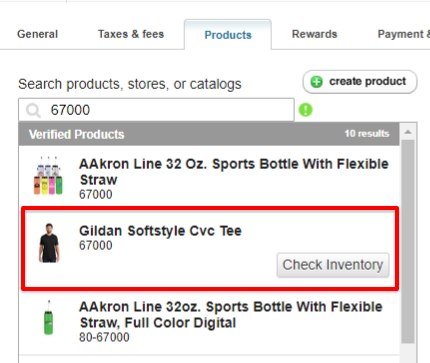Switch to the Taxes & fees tab
Image resolution: width=430 pixels, height=363 pixels.
(131, 34)
